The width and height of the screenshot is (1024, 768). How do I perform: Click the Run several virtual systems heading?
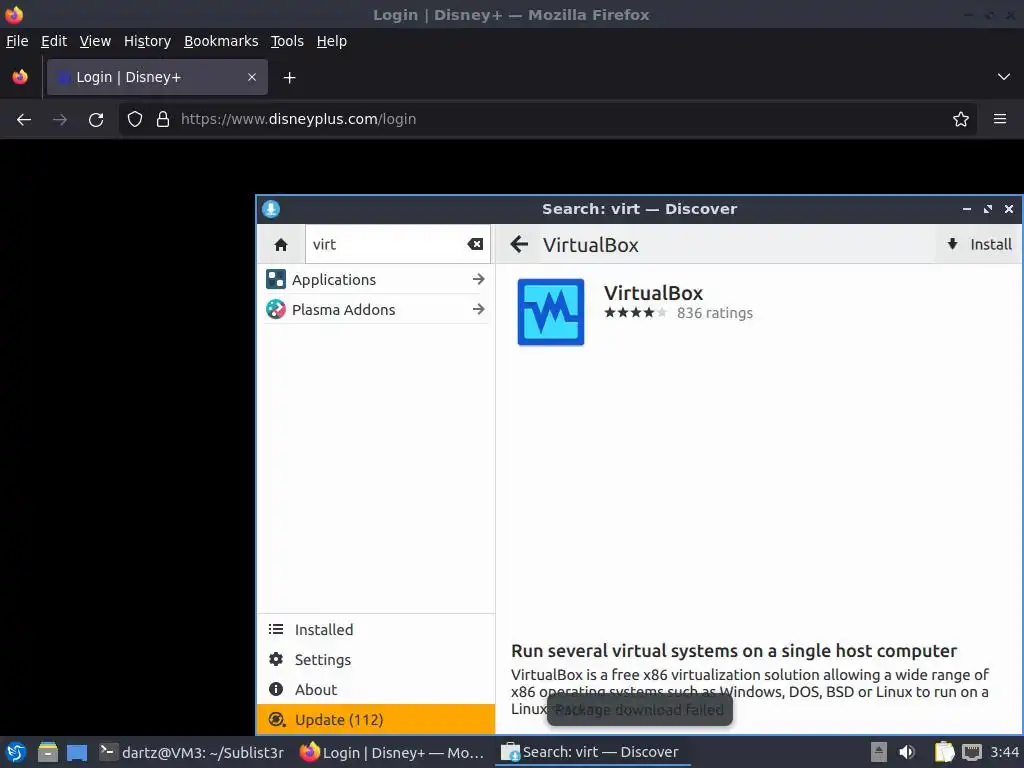click(733, 651)
